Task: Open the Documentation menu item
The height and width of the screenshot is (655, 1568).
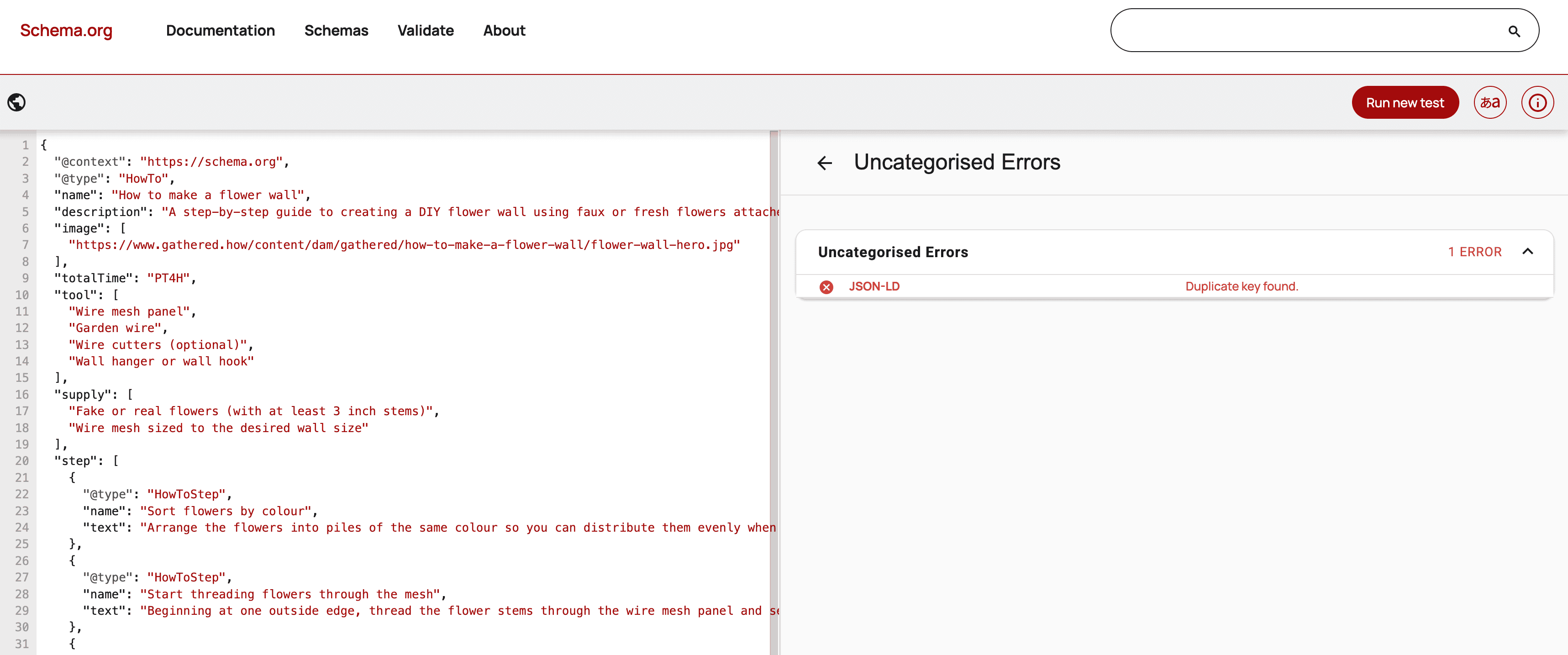Action: coord(221,31)
